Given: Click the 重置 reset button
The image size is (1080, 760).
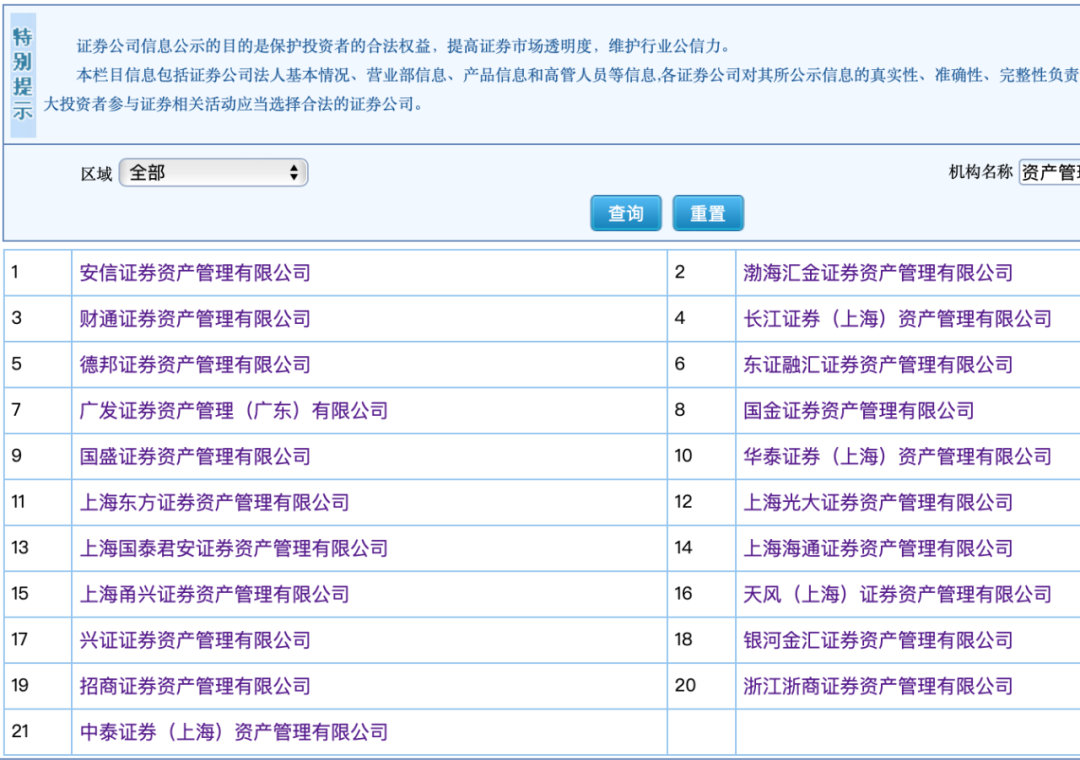Looking at the screenshot, I should pyautogui.click(x=708, y=213).
